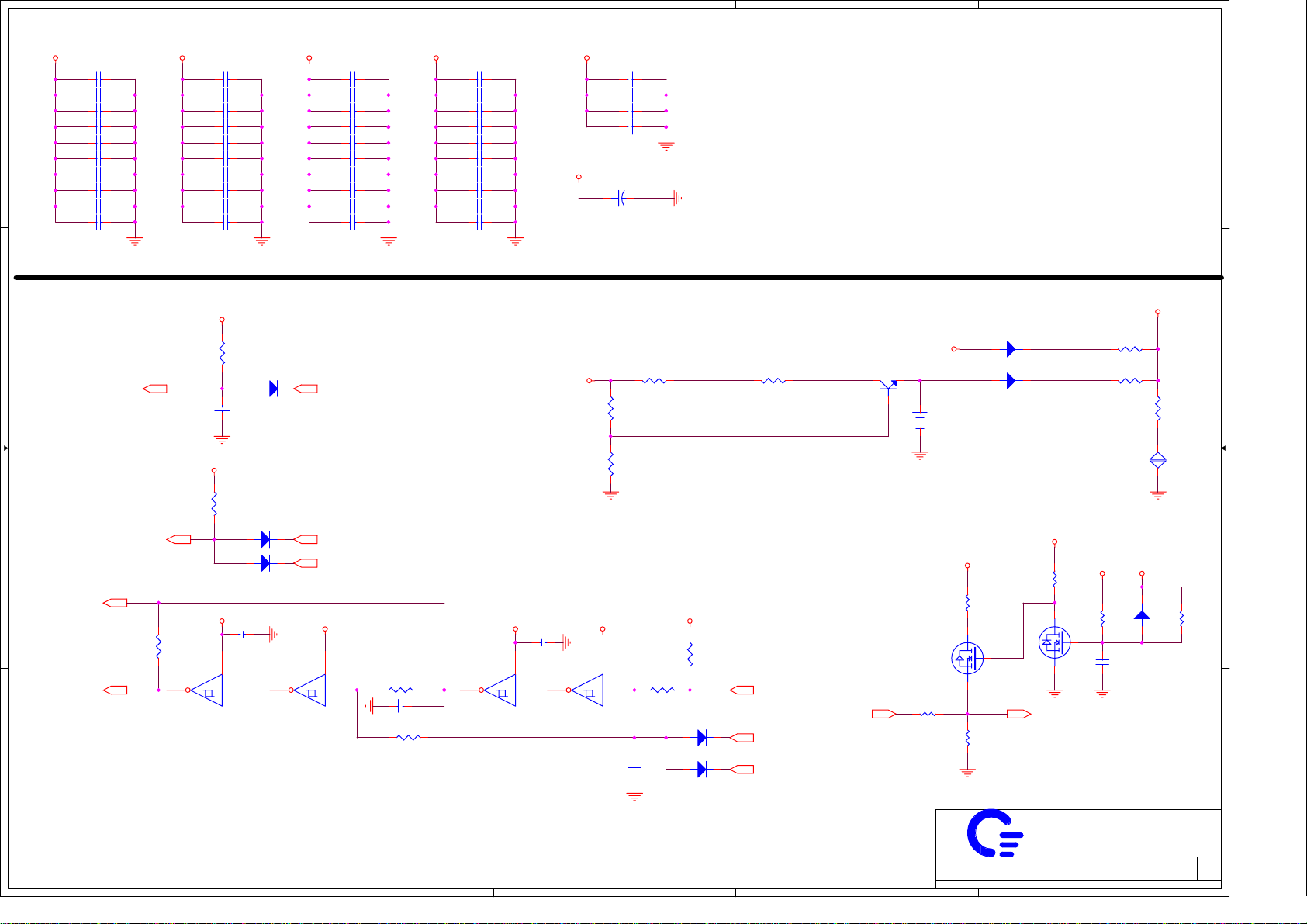Click the rightmost Schmitt-trigger inverter symbol
The image size is (1307, 924).
pyautogui.click(x=587, y=690)
